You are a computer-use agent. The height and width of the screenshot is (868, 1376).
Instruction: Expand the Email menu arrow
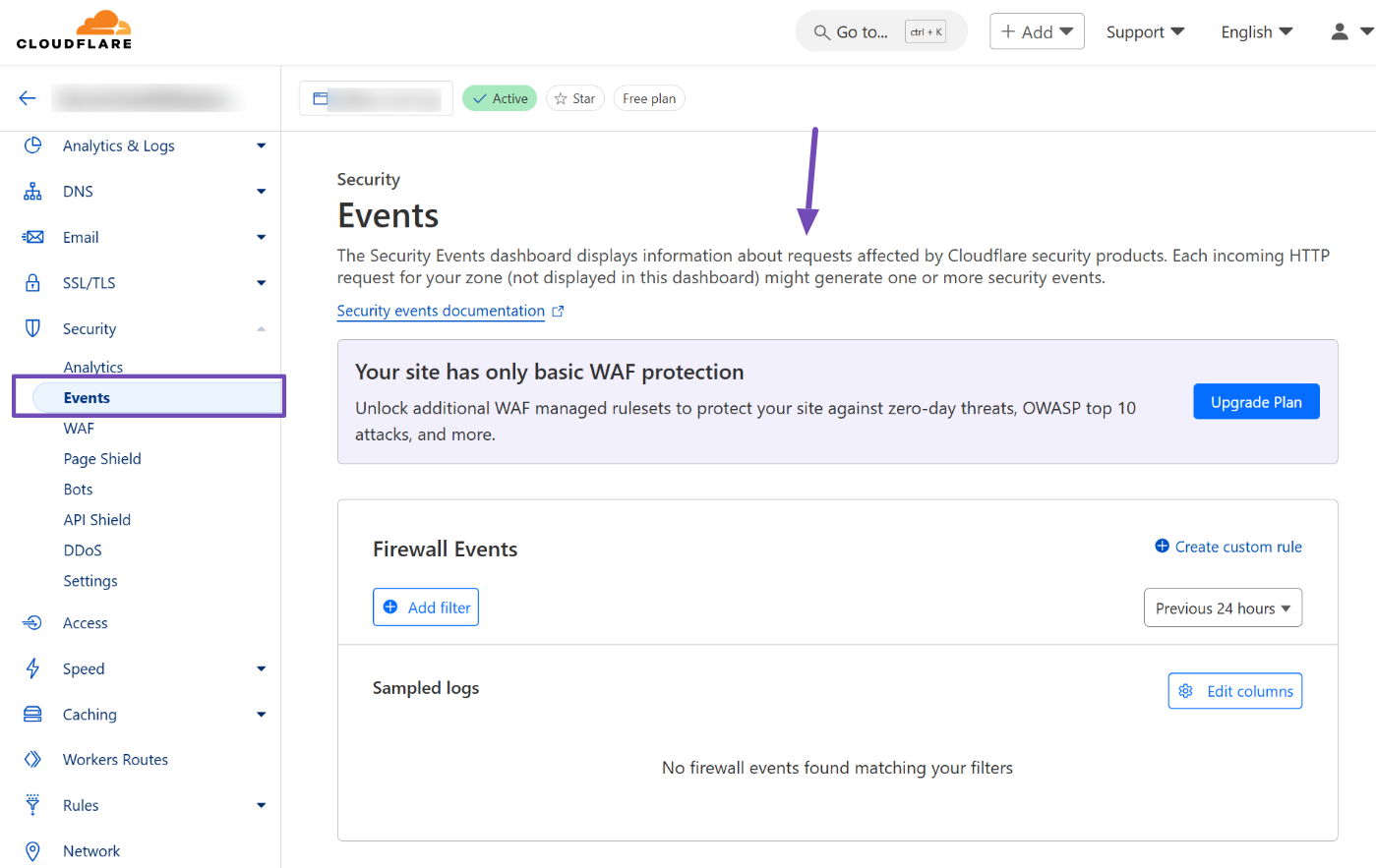click(261, 237)
